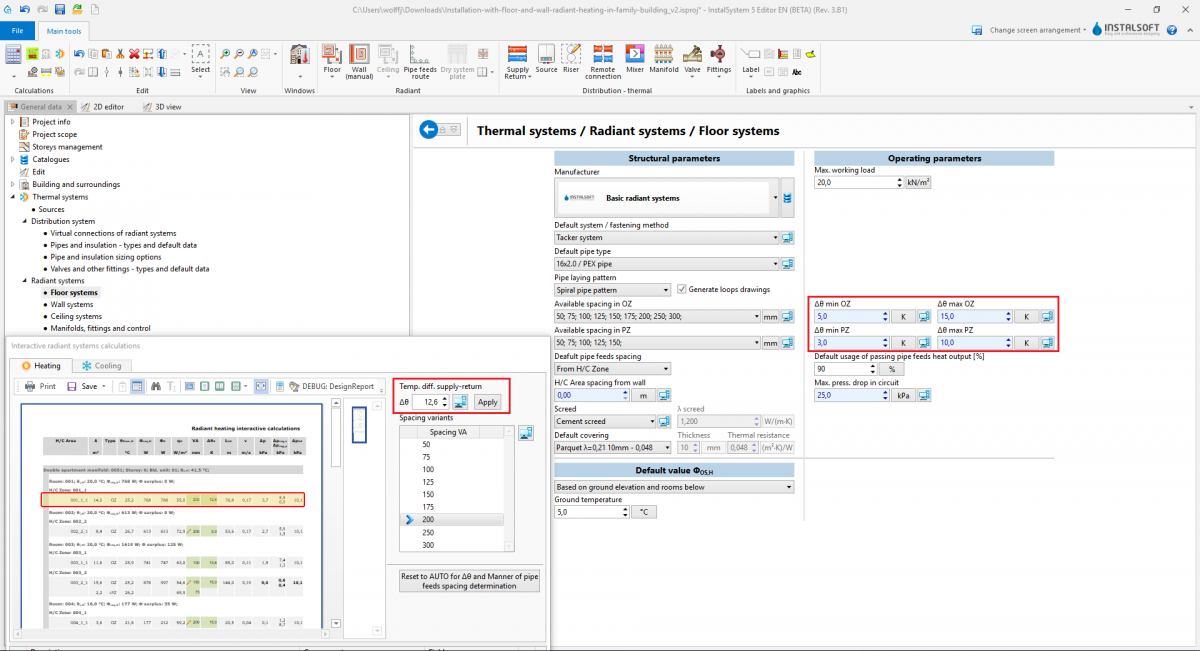Toggle Generate loops drawings checkbox
This screenshot has height=651, width=1200.
[x=682, y=290]
